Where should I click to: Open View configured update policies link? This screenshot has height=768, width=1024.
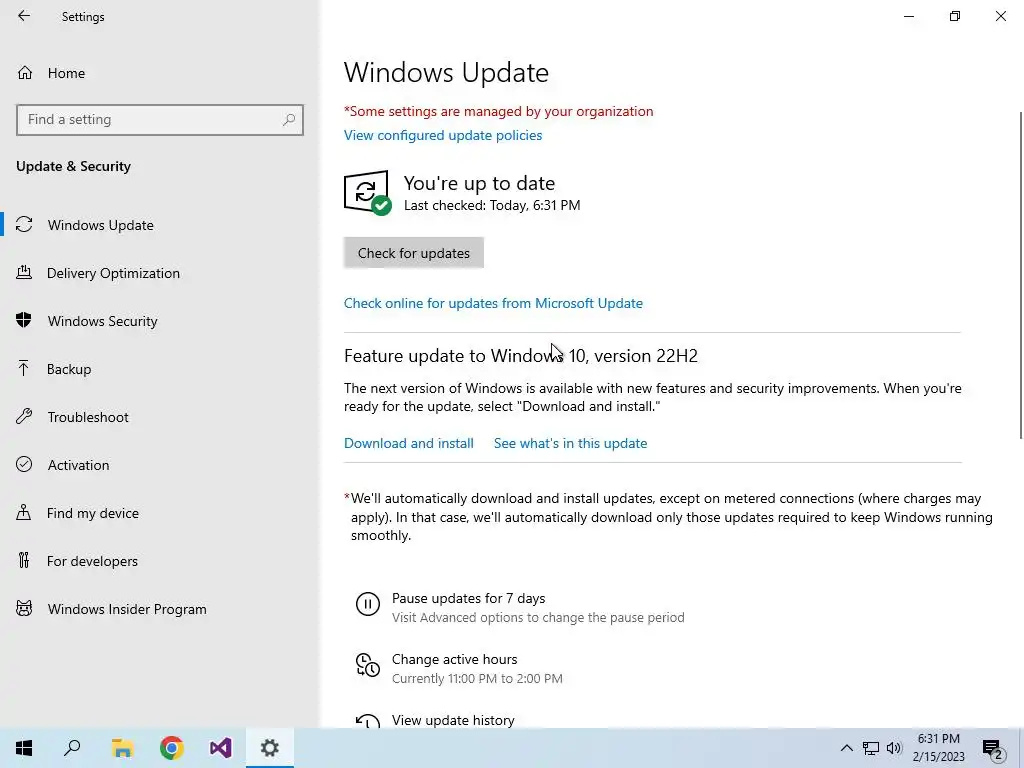[443, 135]
